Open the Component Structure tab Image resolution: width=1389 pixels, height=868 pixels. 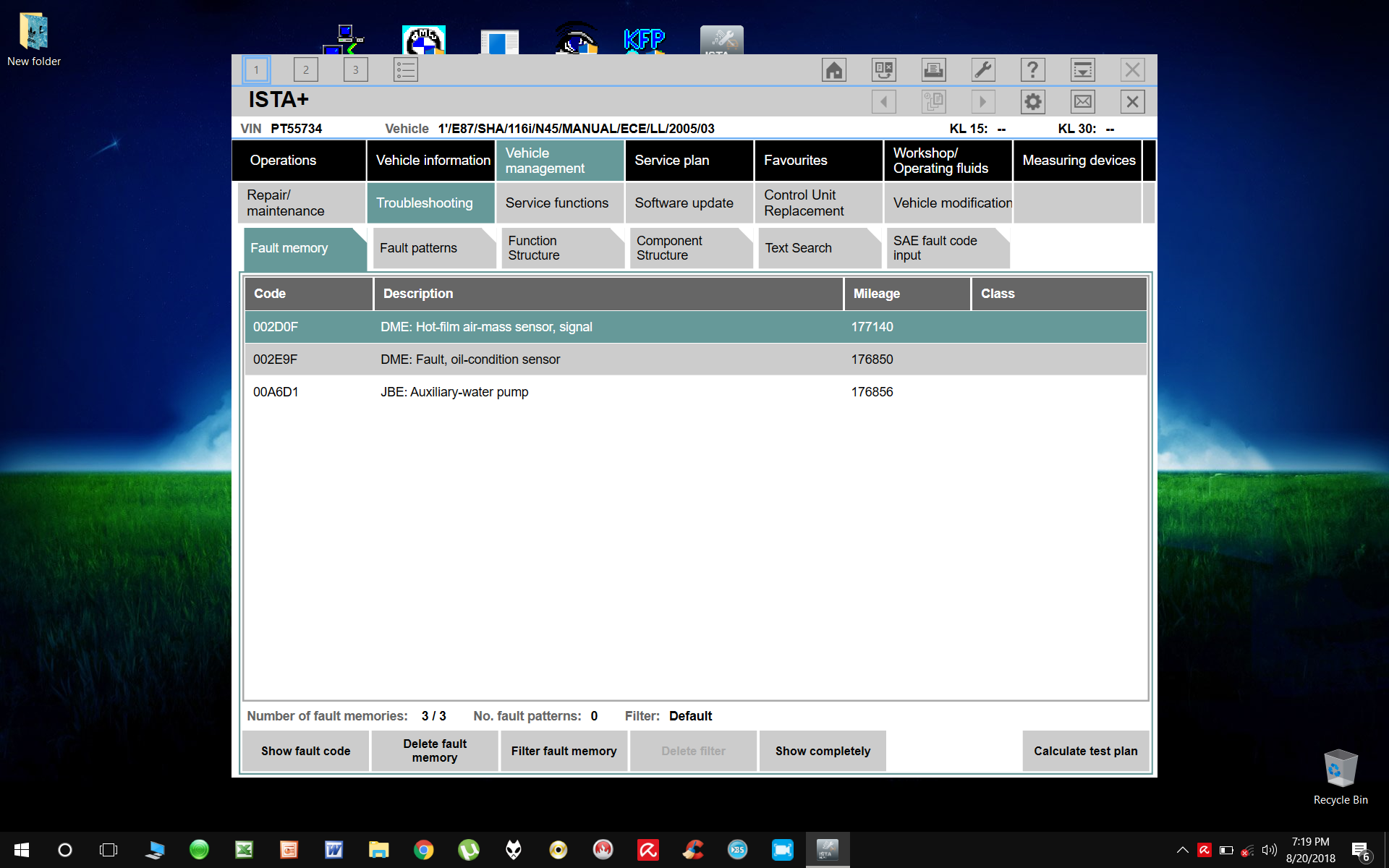tap(692, 248)
